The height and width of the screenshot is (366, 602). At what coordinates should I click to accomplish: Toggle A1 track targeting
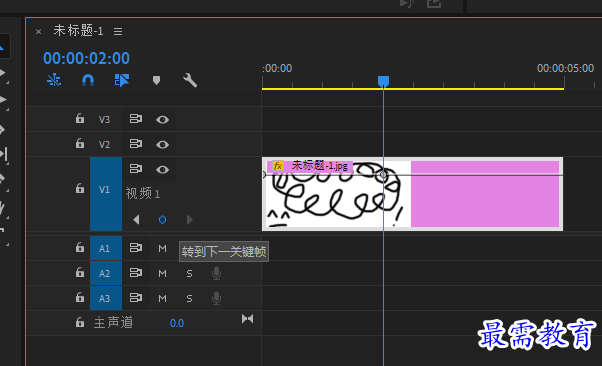[x=106, y=248]
